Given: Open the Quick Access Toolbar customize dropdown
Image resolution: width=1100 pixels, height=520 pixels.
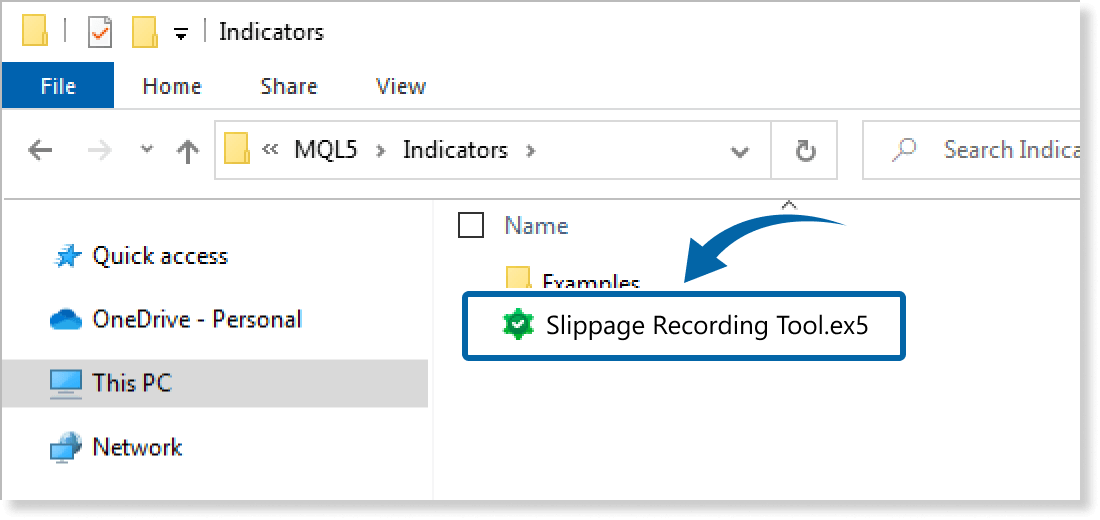Looking at the screenshot, I should pyautogui.click(x=181, y=34).
